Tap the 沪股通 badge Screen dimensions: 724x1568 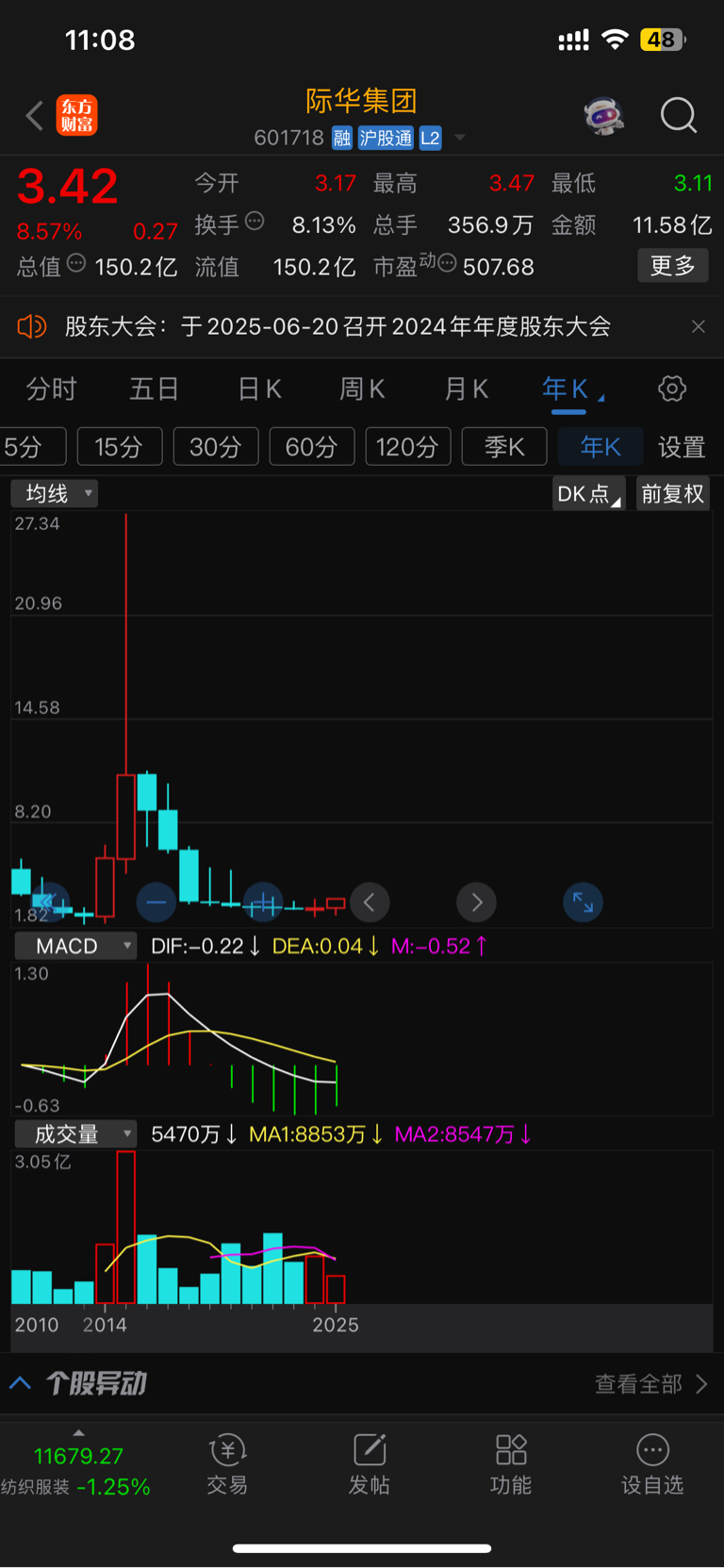pyautogui.click(x=386, y=139)
